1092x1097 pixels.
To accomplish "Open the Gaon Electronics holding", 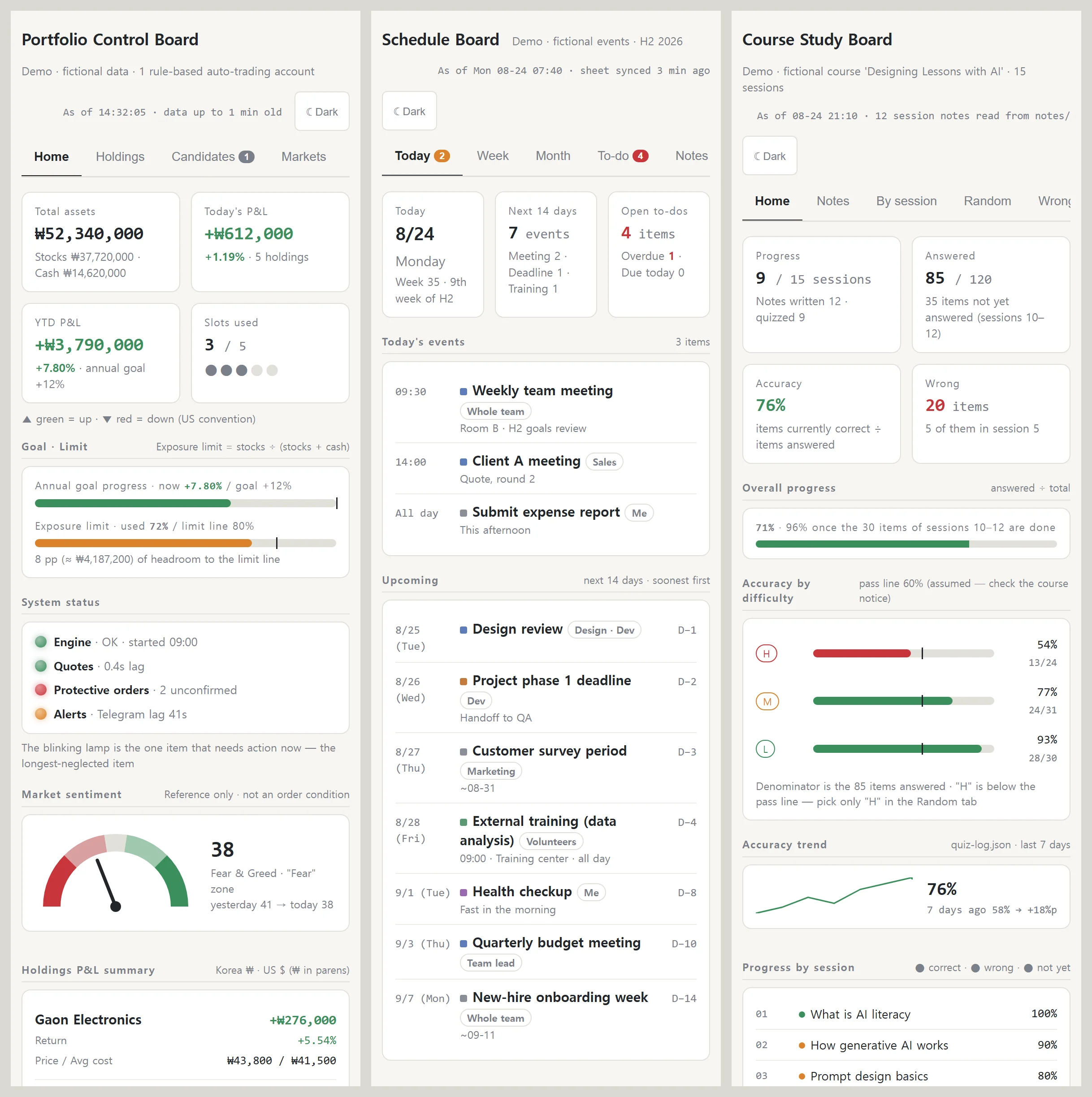I will (x=186, y=1040).
